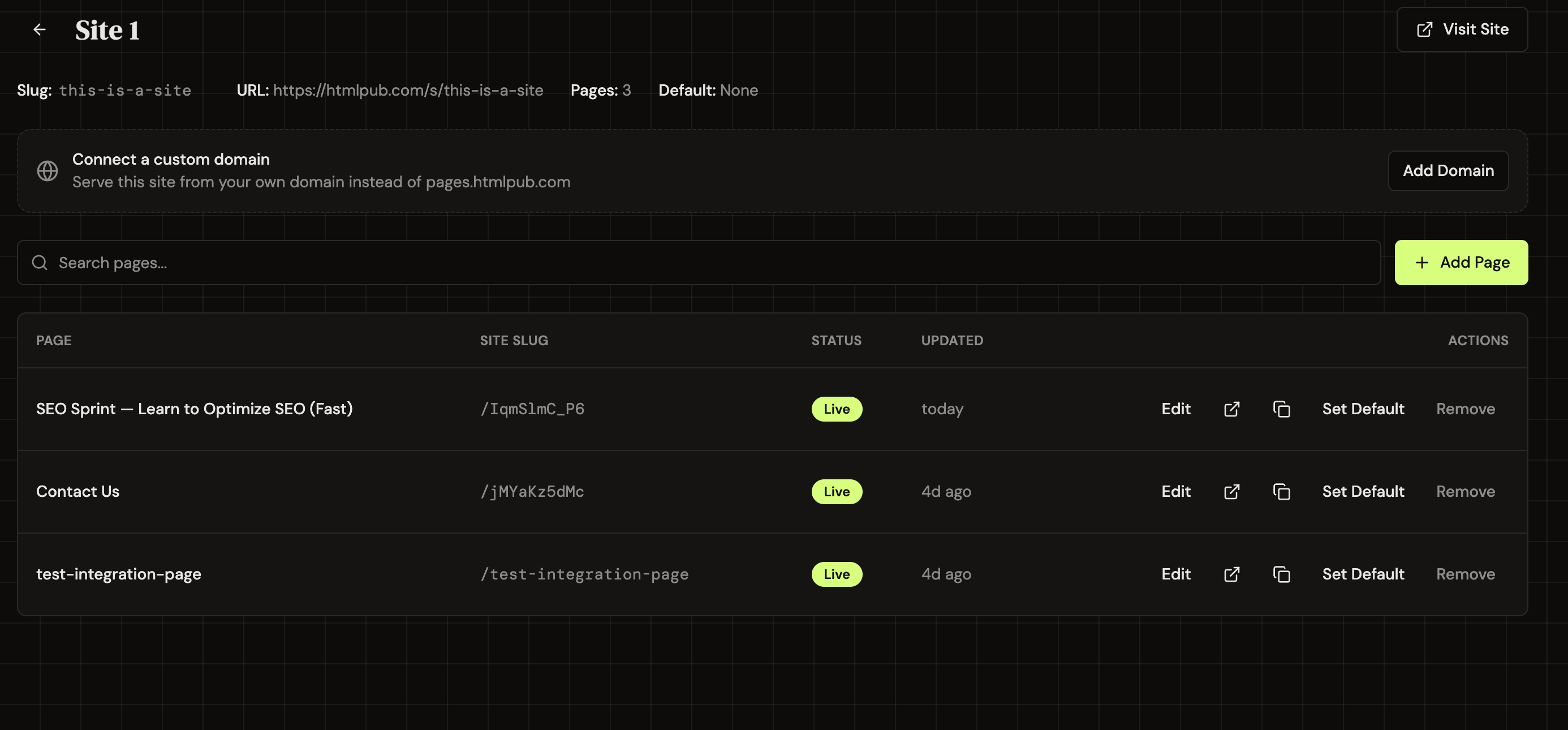The image size is (1568, 730).
Task: Set SEO Sprint page as default
Action: [x=1363, y=409]
